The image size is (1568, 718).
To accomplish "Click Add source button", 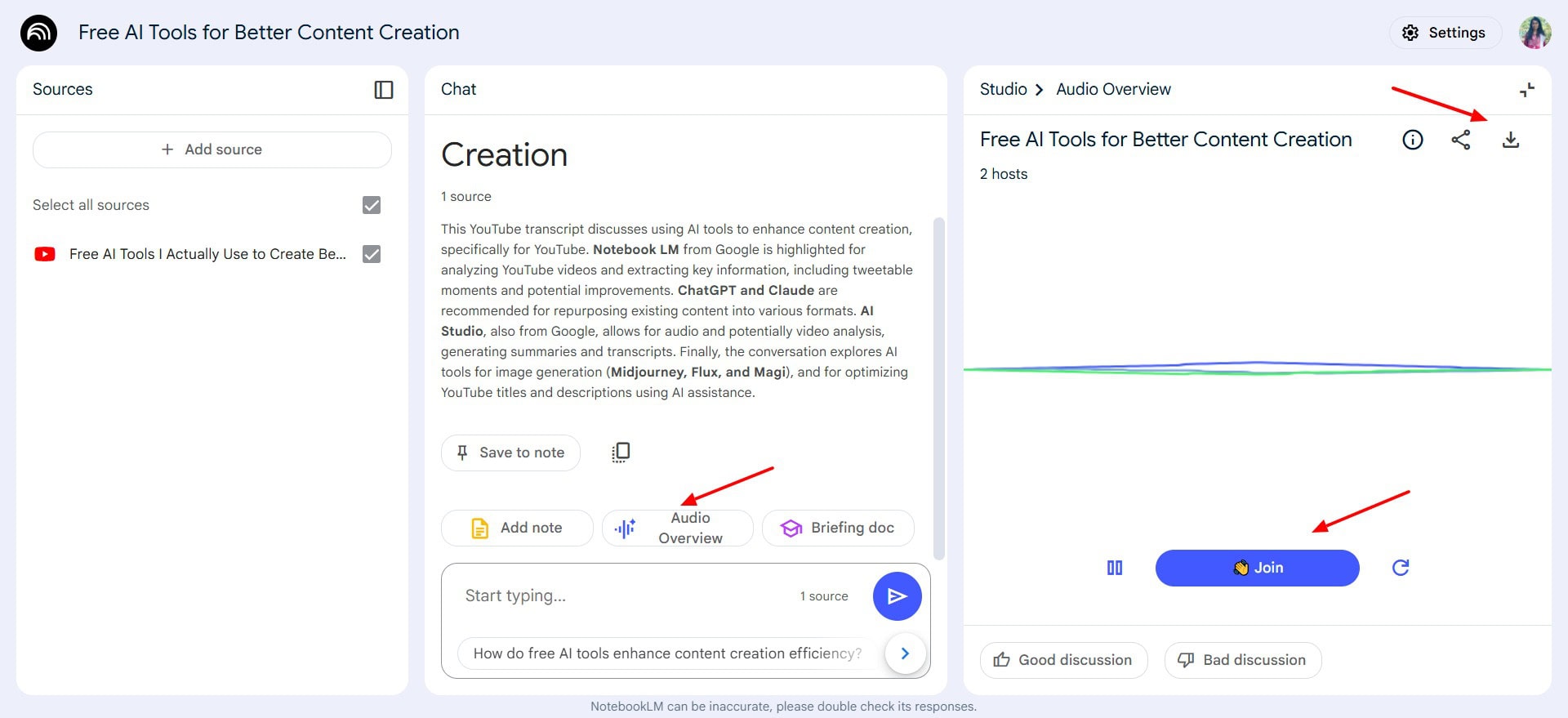I will tap(212, 149).
